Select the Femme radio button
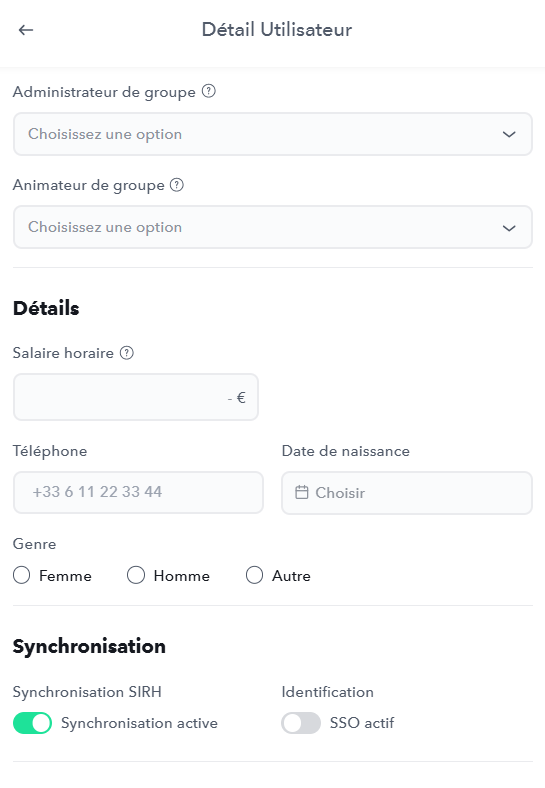This screenshot has width=545, height=788. click(22, 575)
